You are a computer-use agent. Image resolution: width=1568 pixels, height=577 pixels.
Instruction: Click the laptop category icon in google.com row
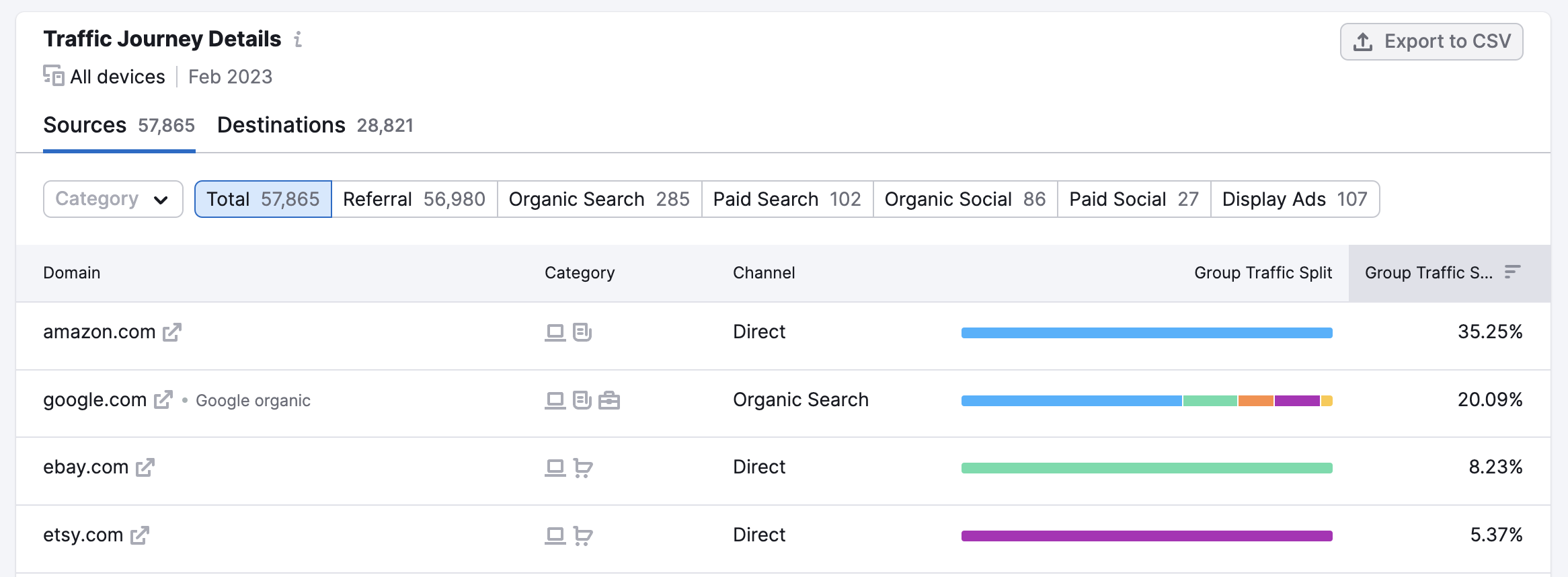pyautogui.click(x=555, y=400)
